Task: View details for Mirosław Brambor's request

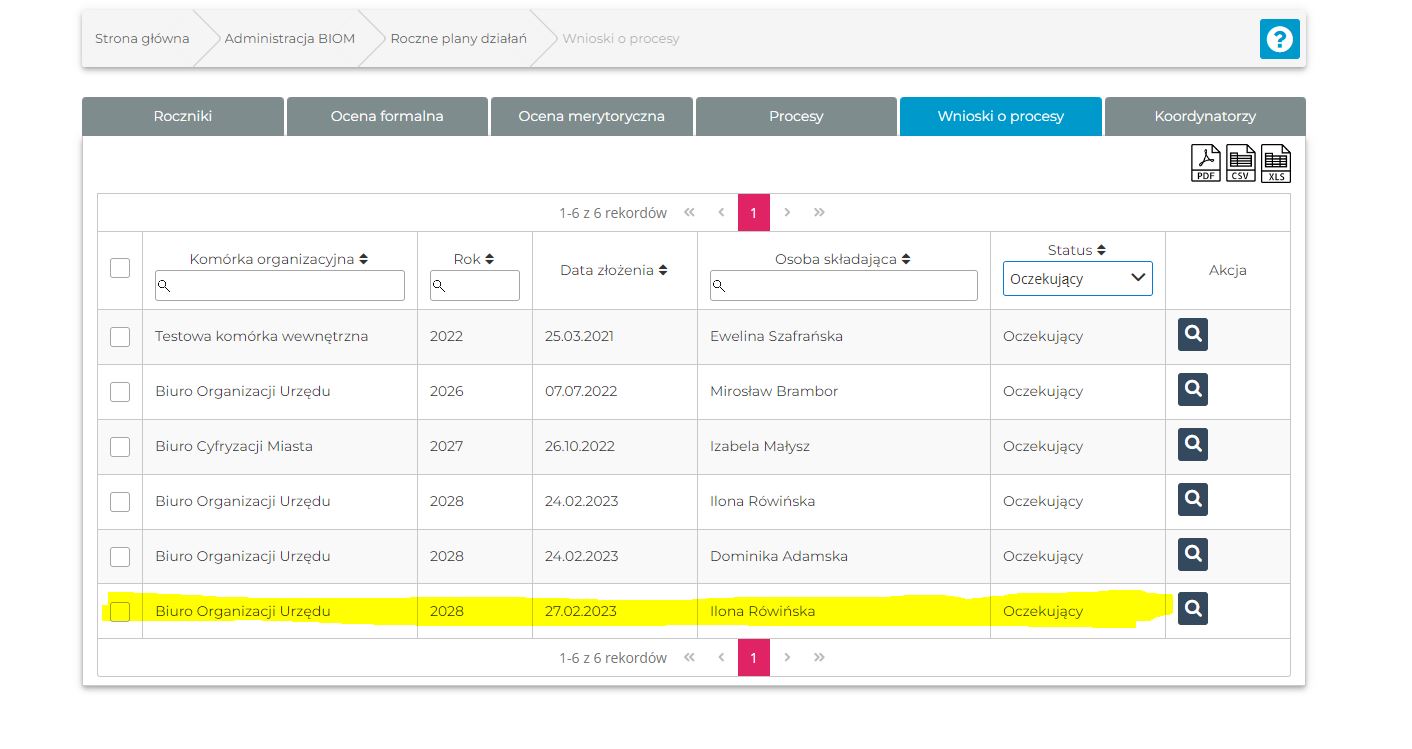Action: click(1192, 390)
